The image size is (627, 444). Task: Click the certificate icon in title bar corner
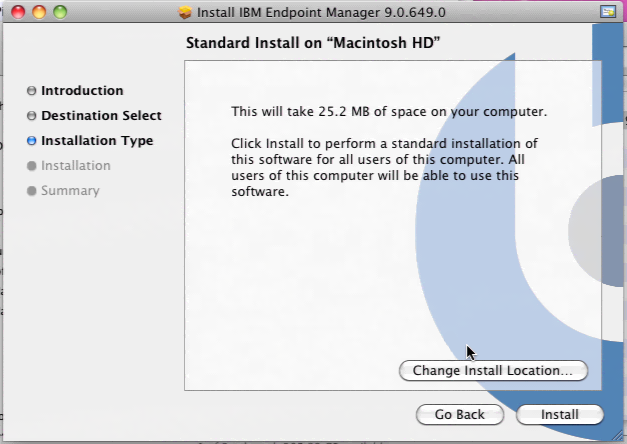608,12
